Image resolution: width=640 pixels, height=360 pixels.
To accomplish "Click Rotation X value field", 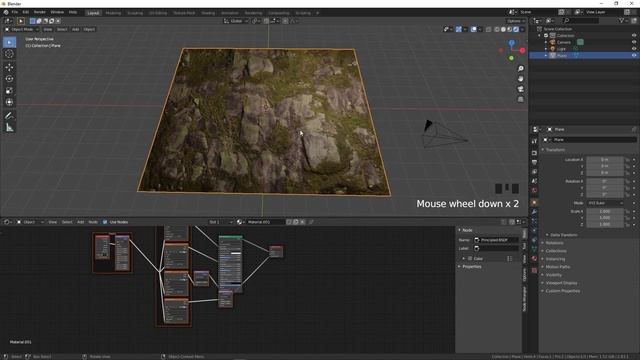I will tap(605, 181).
